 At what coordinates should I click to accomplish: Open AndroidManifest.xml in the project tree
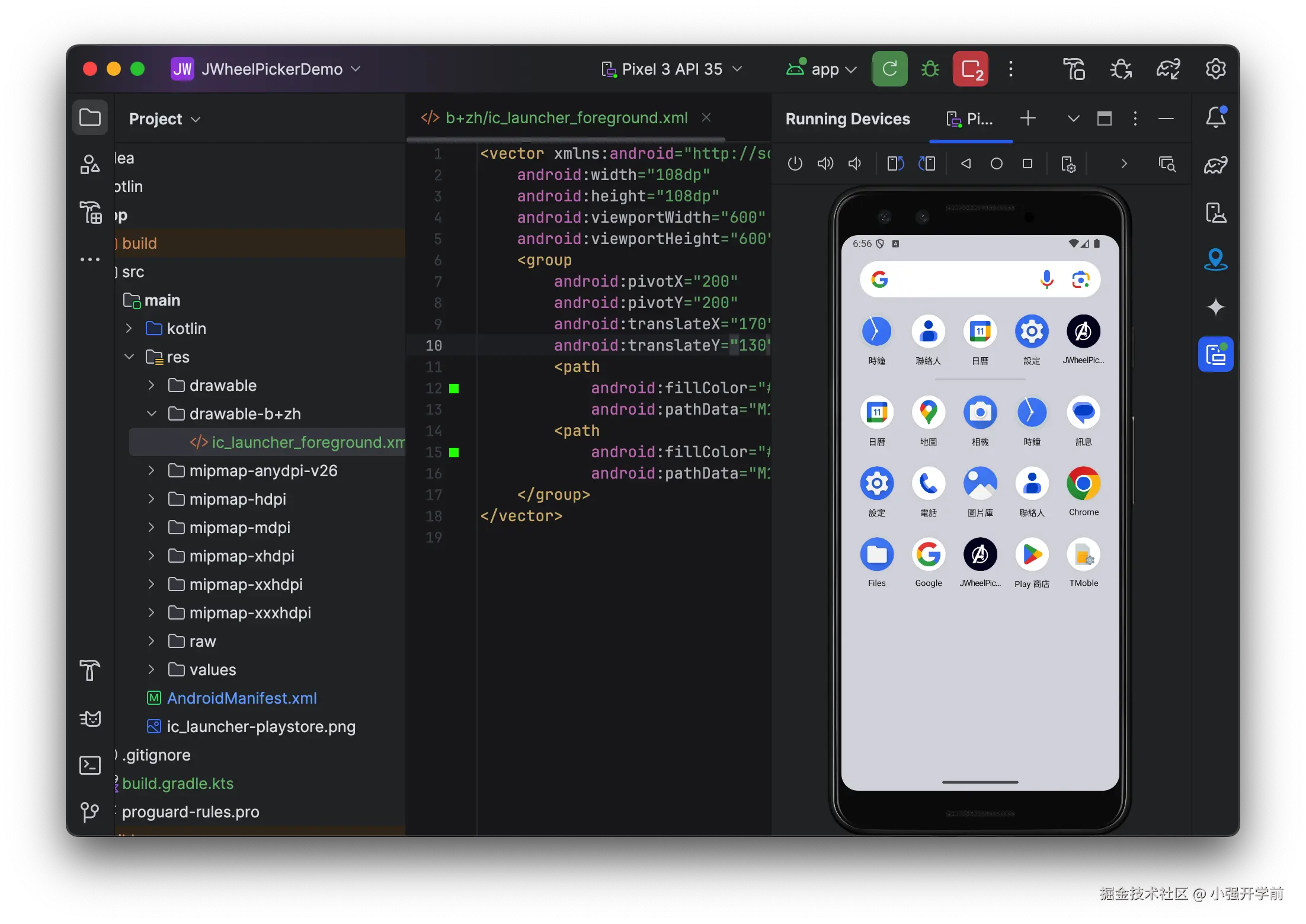point(241,698)
